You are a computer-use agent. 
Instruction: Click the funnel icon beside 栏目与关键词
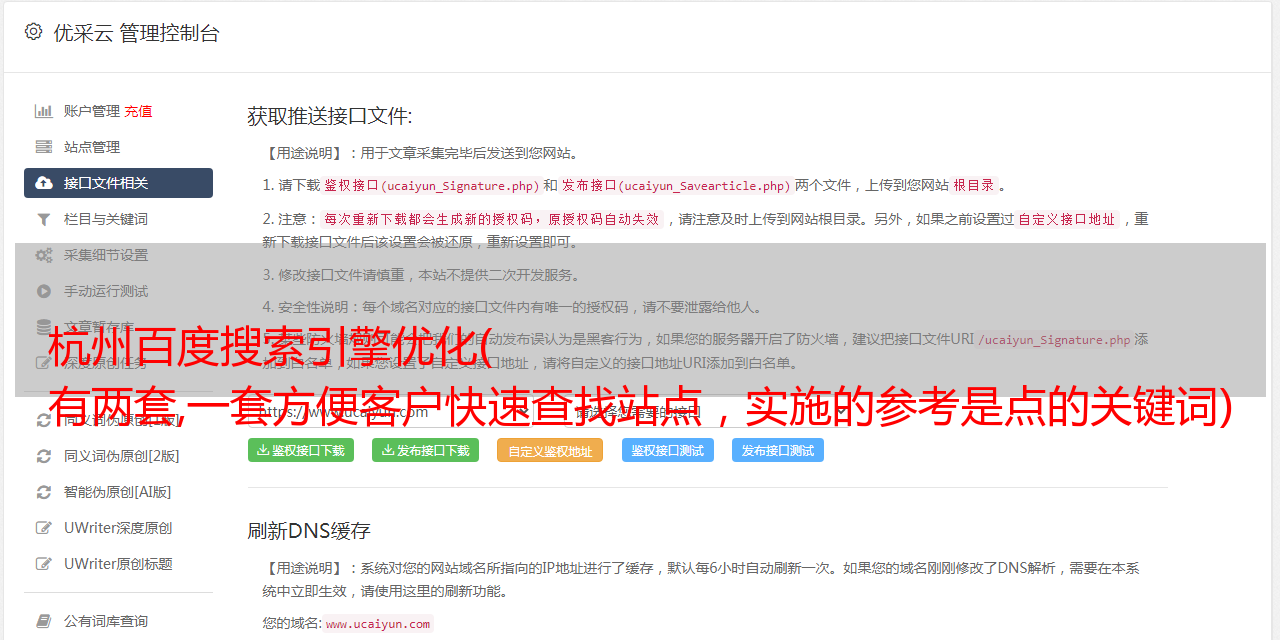coord(44,219)
